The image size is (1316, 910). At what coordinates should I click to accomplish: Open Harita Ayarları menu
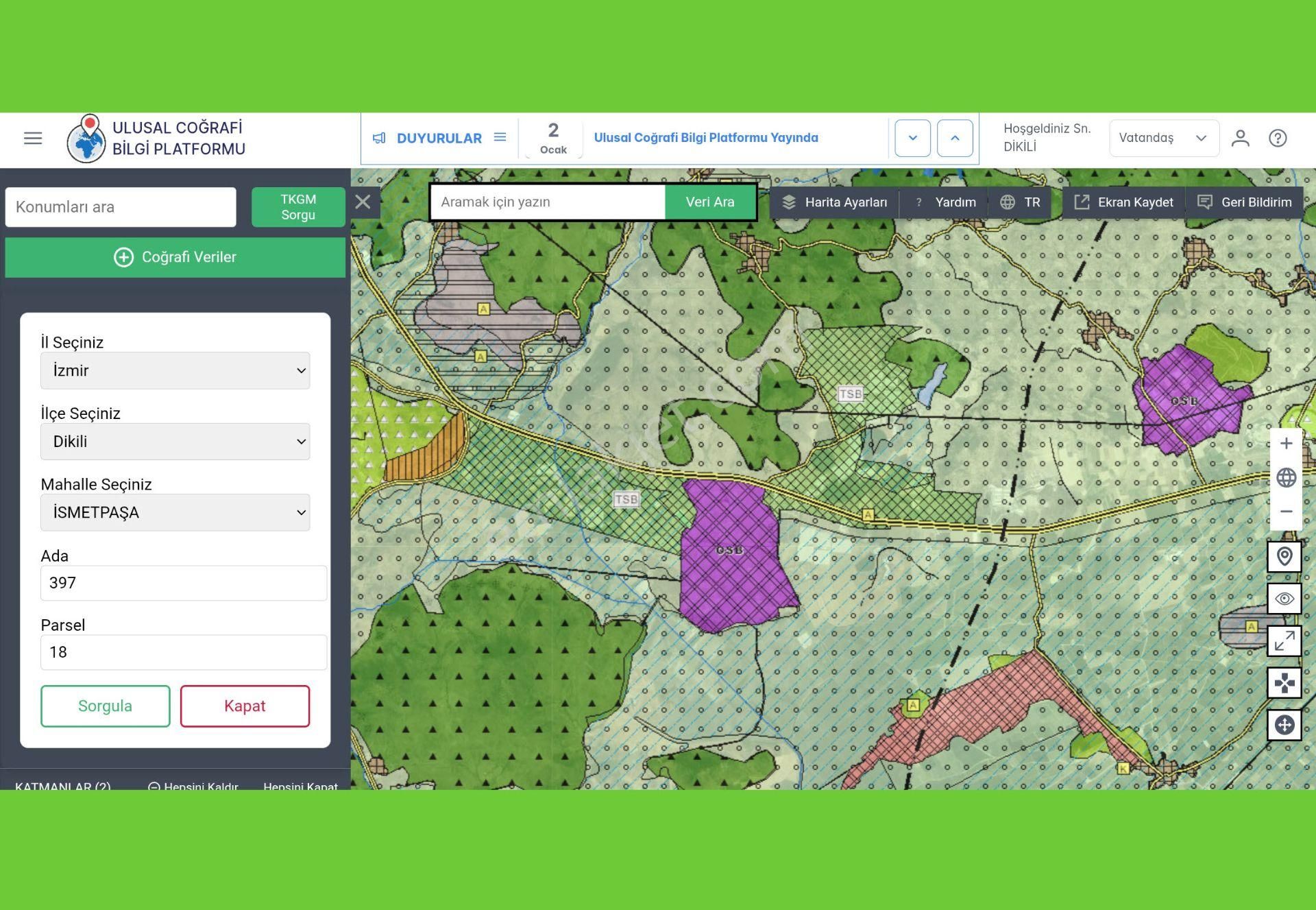(835, 202)
